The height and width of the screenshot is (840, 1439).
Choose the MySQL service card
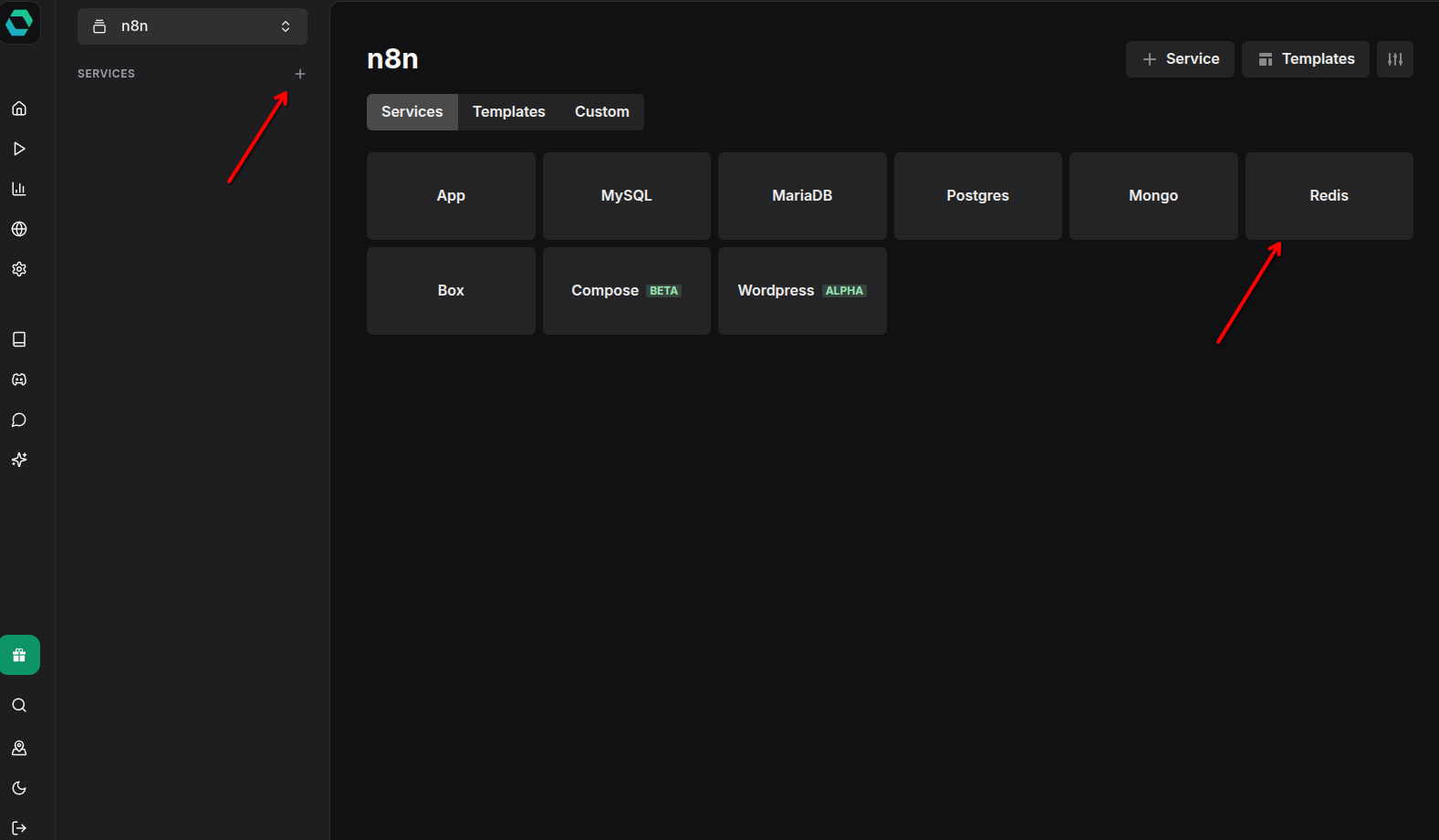coord(627,196)
